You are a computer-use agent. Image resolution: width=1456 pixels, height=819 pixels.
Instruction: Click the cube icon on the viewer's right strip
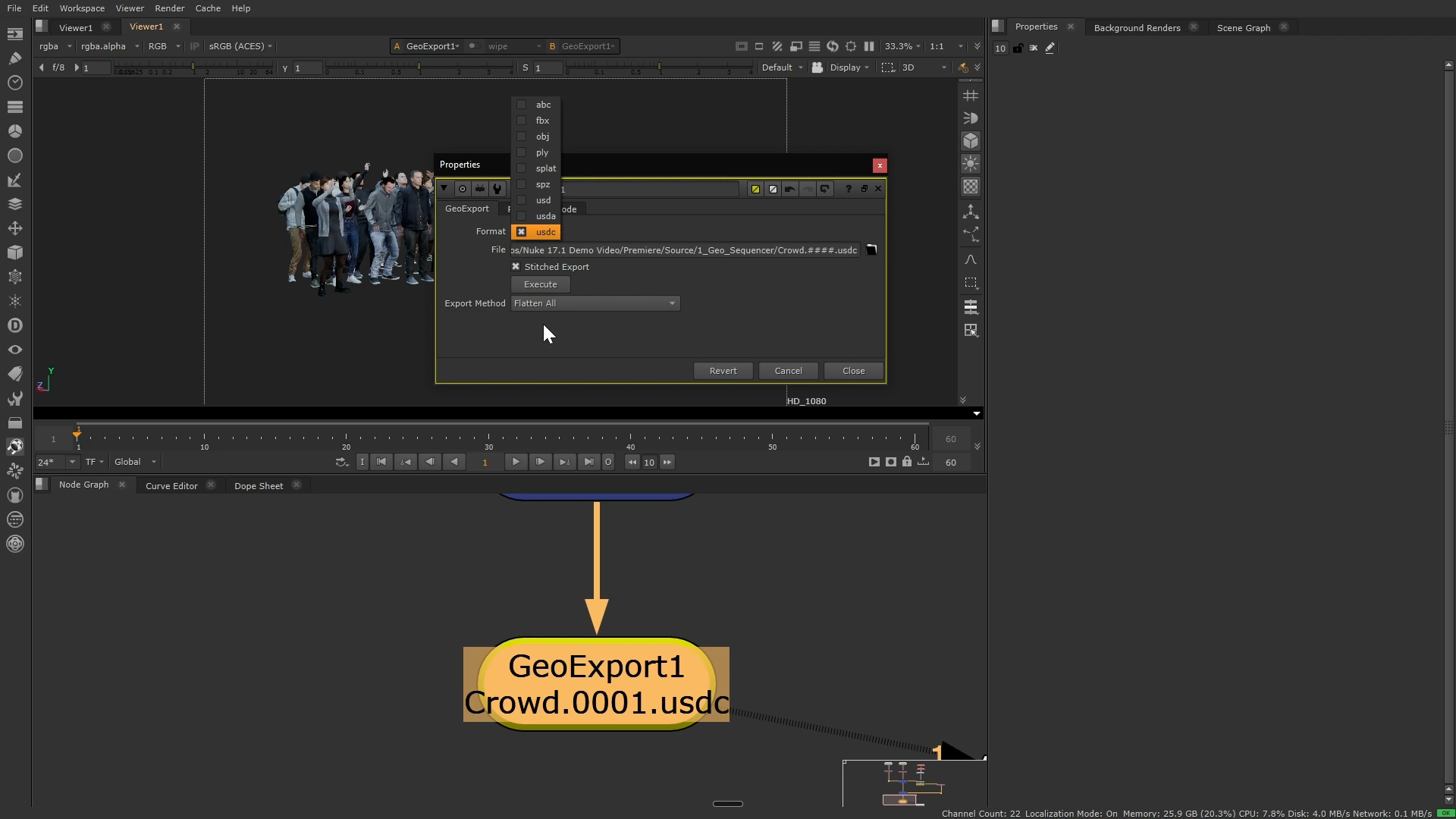click(x=971, y=141)
